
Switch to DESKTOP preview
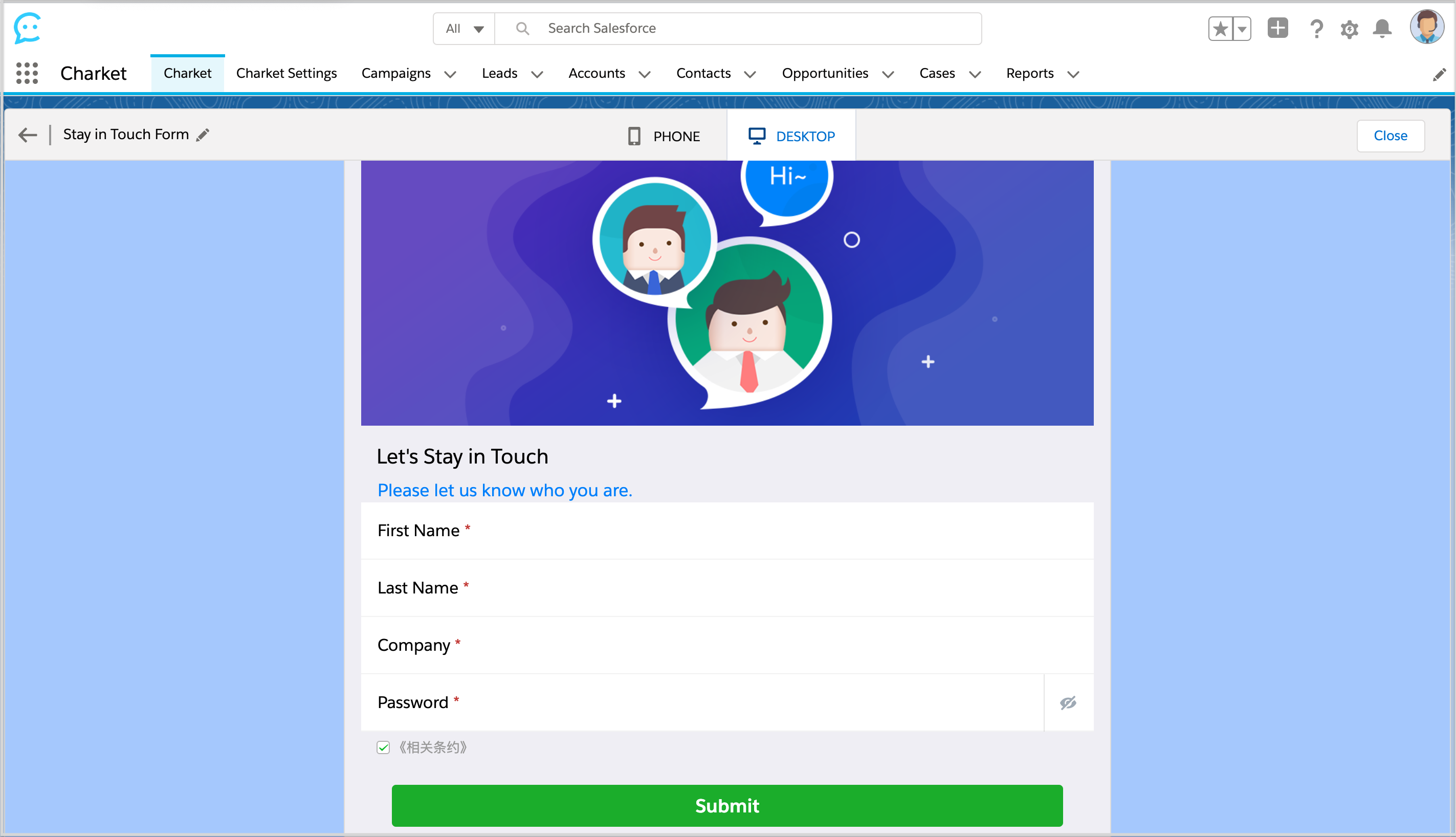791,136
